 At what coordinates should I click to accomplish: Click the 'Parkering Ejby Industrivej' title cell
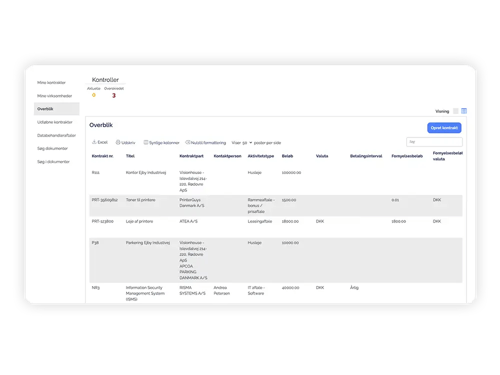tap(148, 243)
